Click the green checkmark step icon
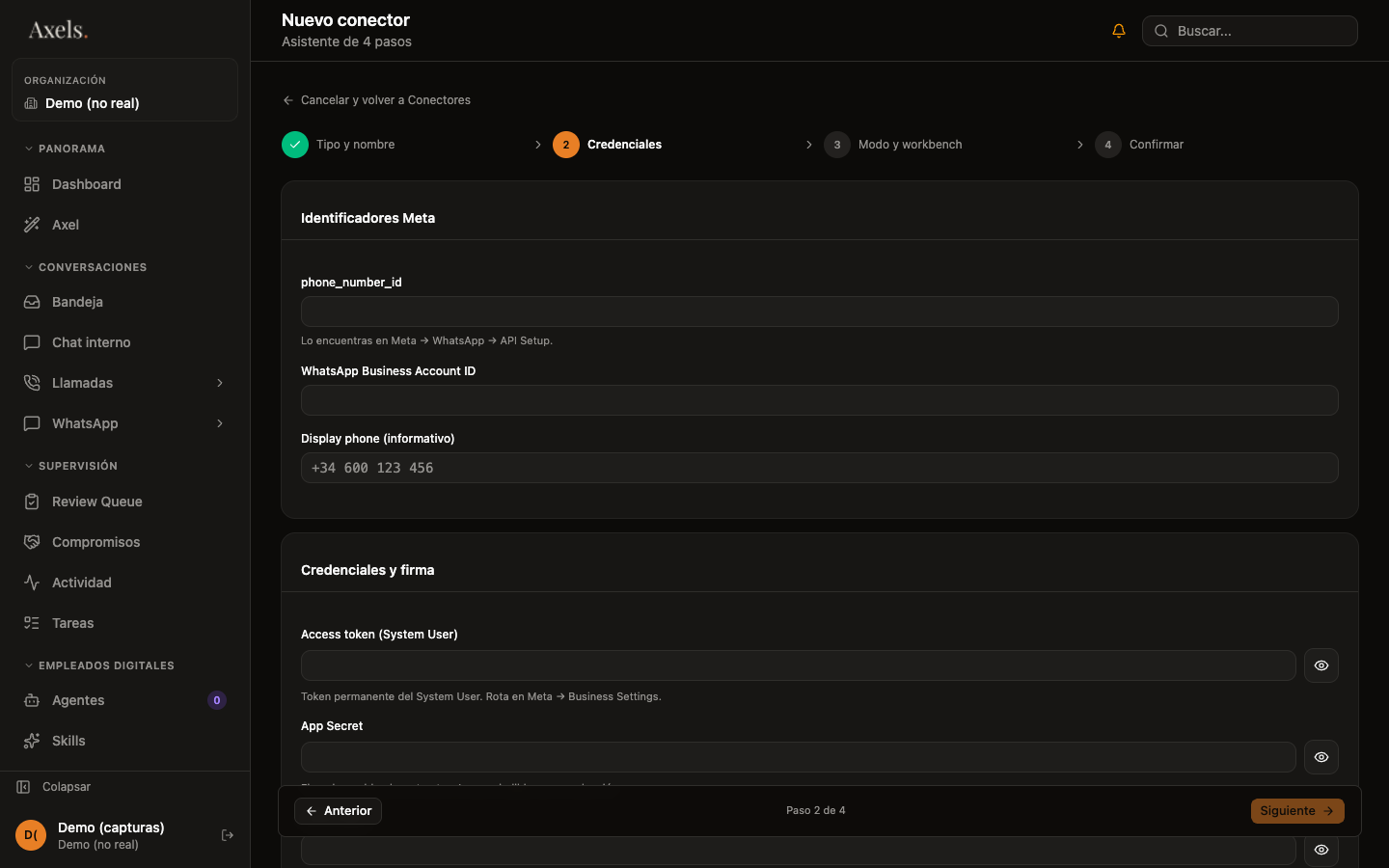Viewport: 1389px width, 868px height. [x=295, y=145]
